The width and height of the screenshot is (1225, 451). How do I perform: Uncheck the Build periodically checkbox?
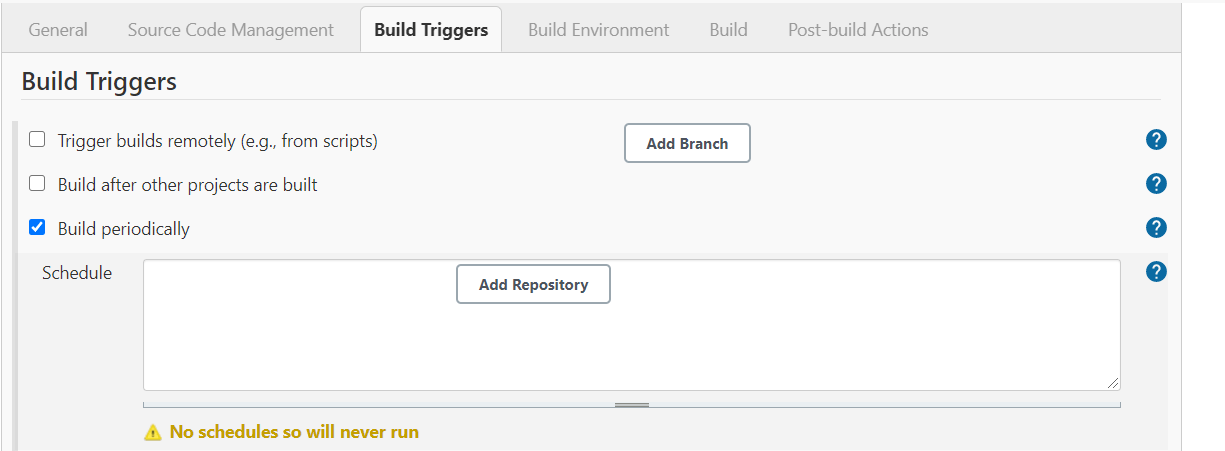(x=37, y=228)
